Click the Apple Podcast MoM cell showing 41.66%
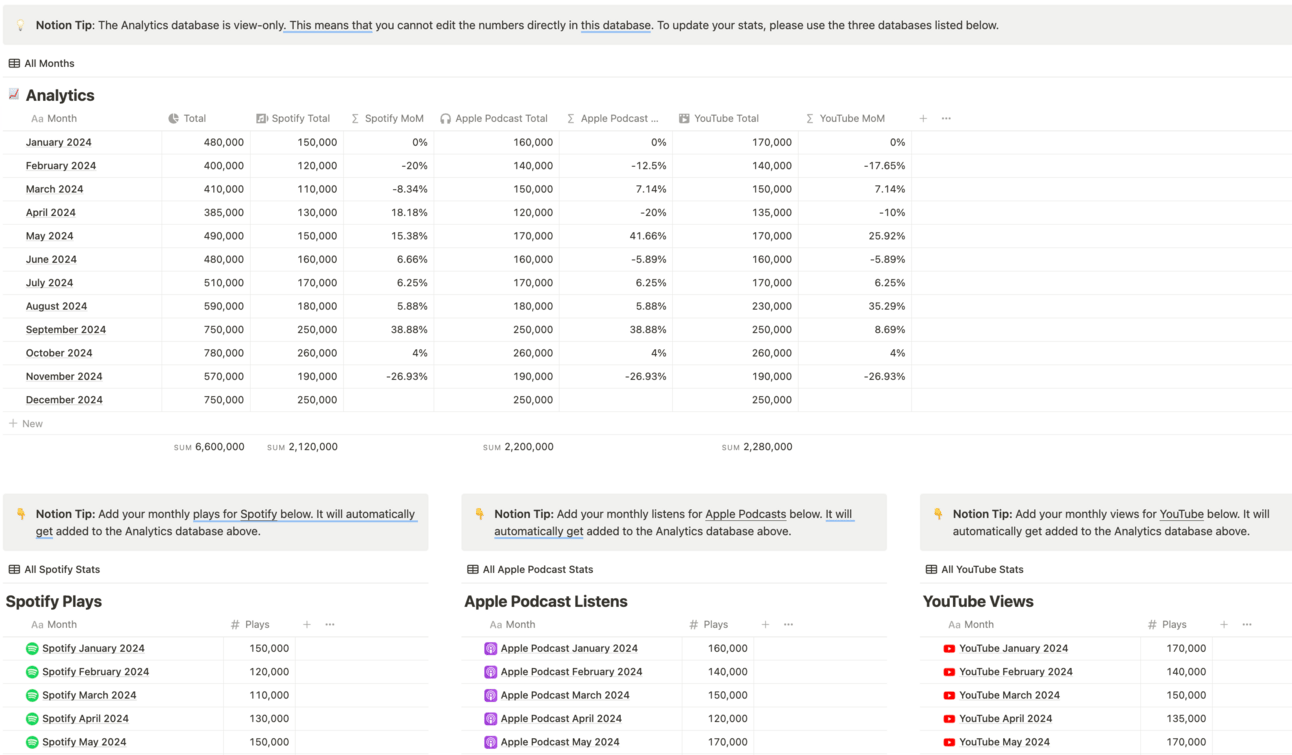1292x755 pixels. [616, 236]
